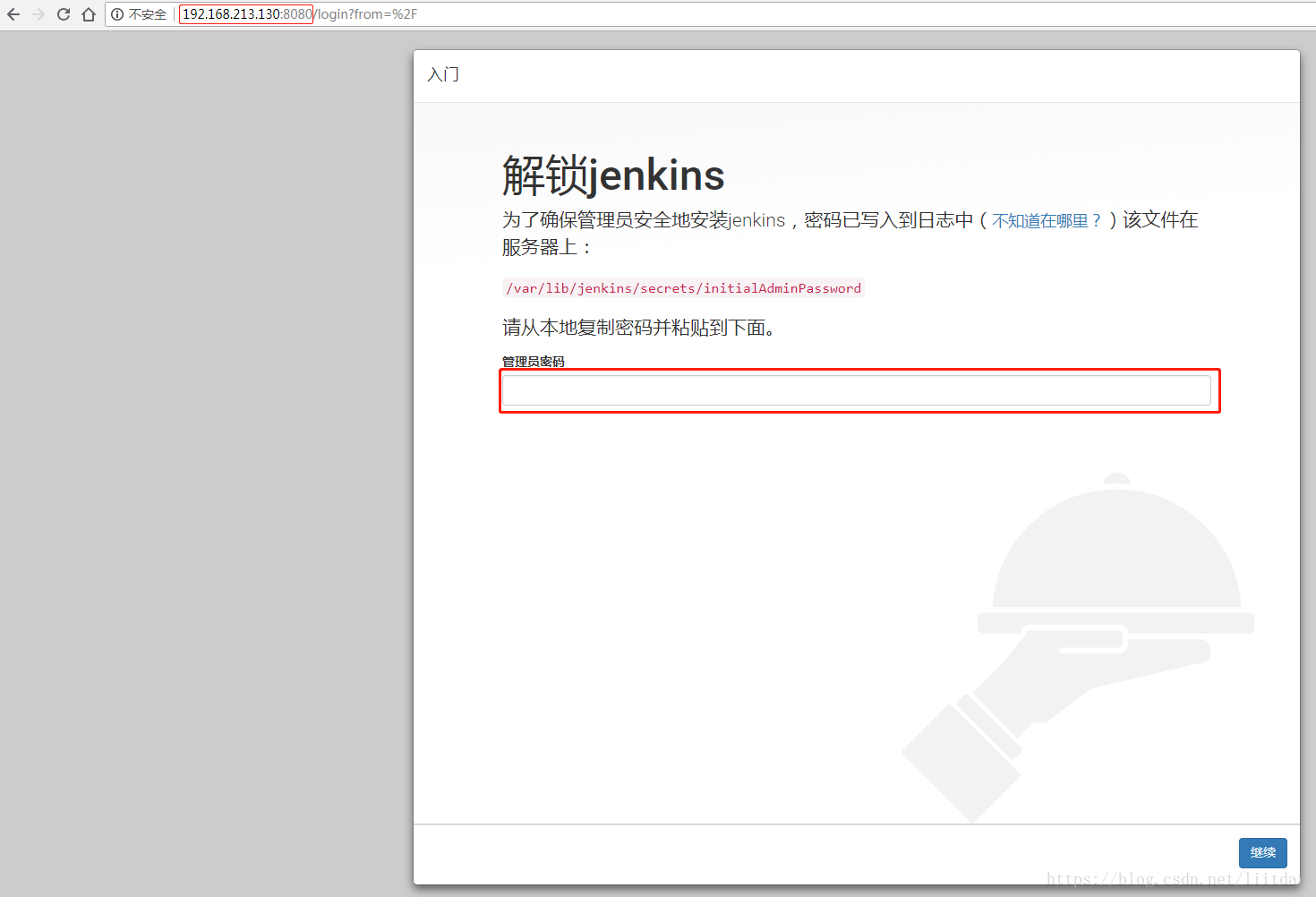
Task: Click the 入门 dialog title
Action: (443, 74)
